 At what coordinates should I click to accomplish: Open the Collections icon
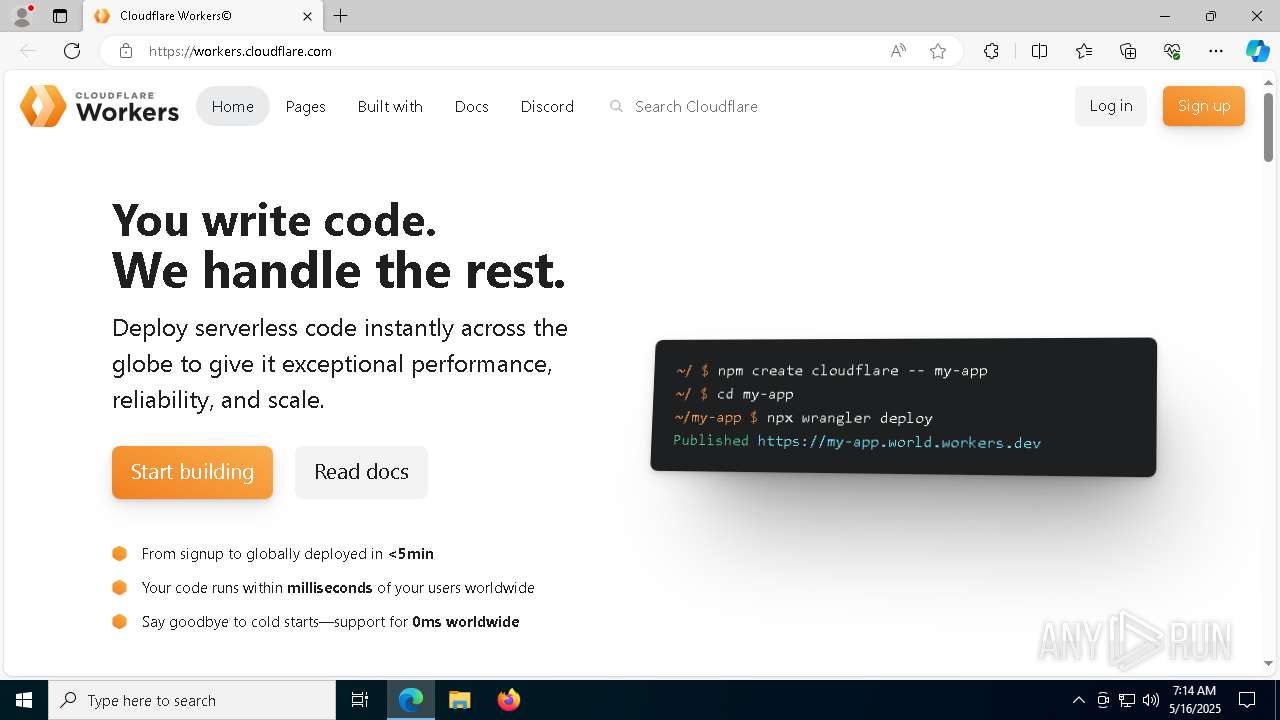[x=1128, y=51]
